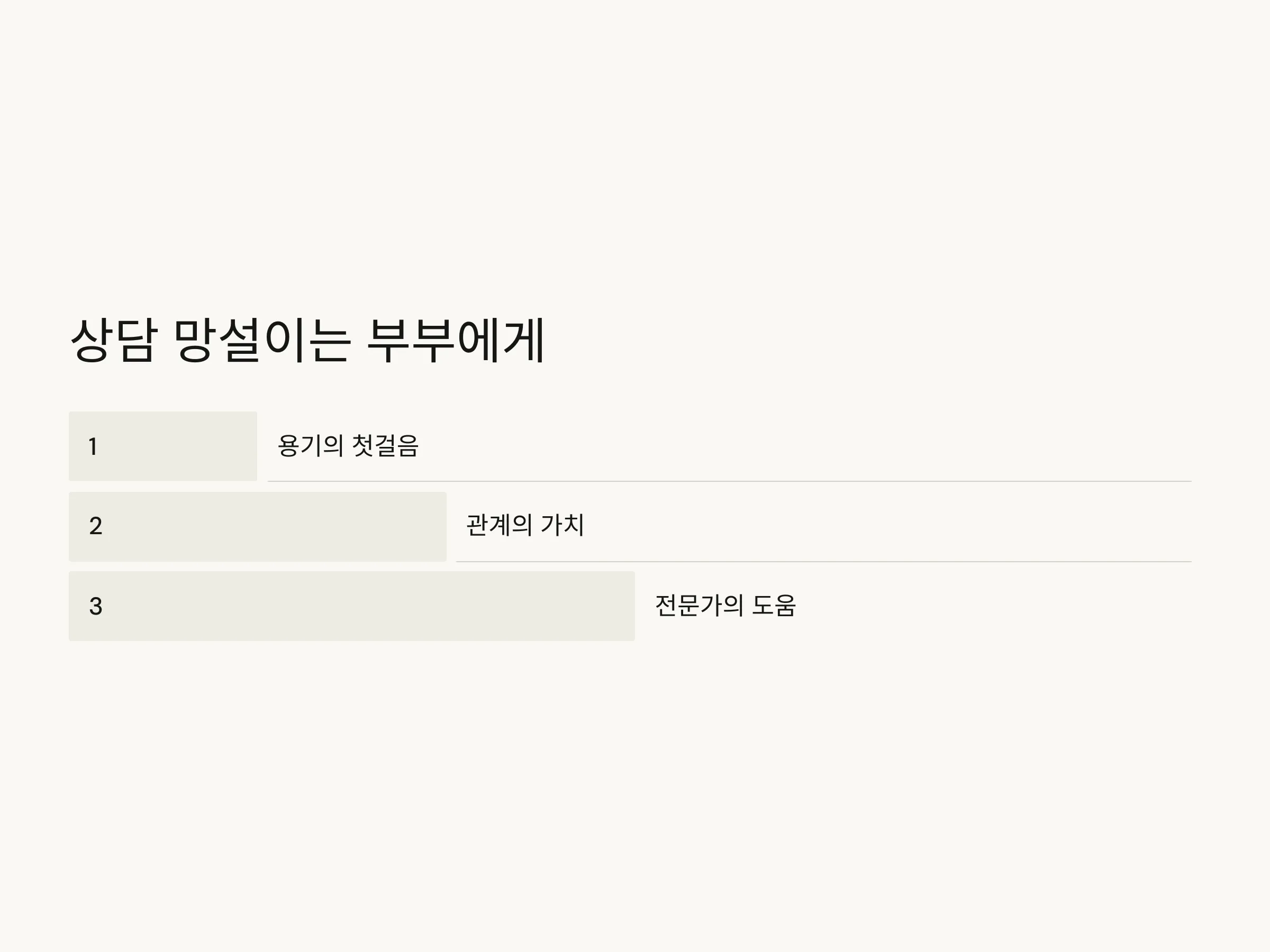
Task: Click the number 3 in the third bar
Action: pos(96,606)
